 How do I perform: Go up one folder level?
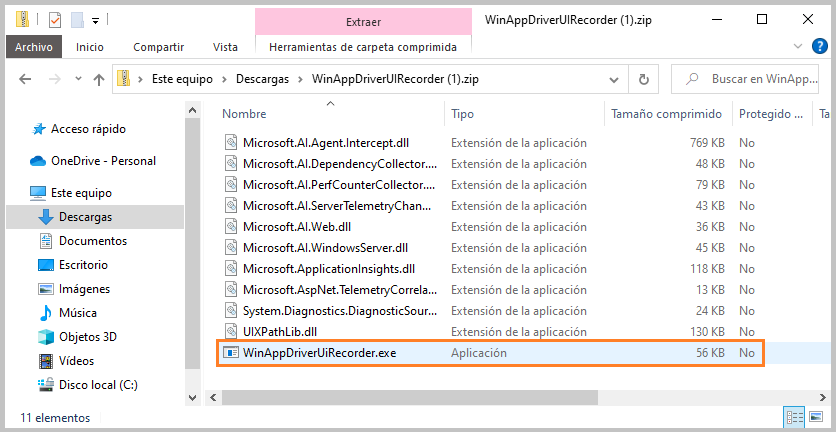(99, 79)
